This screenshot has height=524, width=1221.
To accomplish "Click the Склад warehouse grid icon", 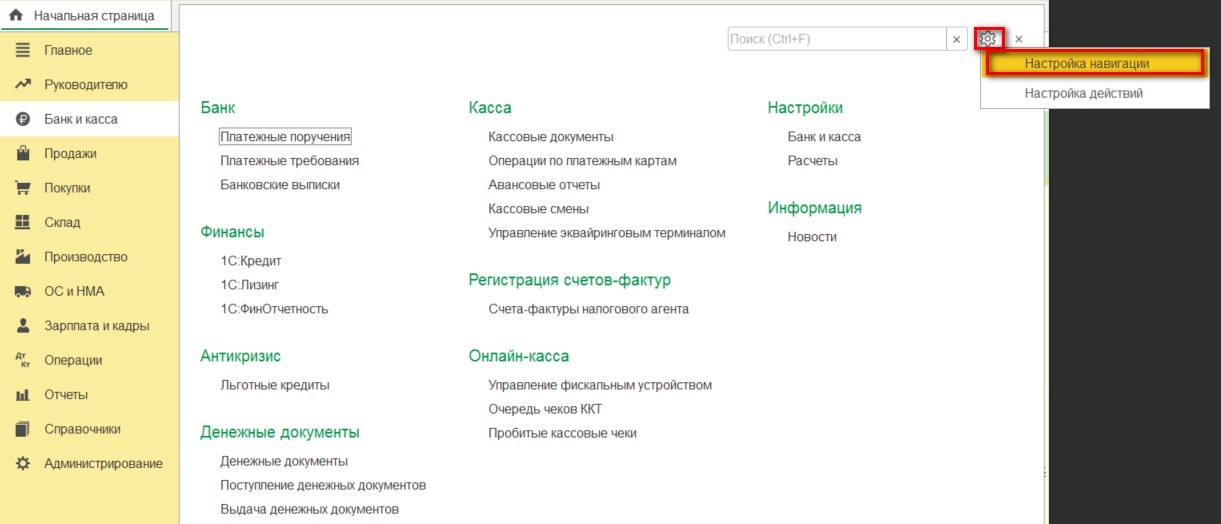I will click(x=23, y=222).
